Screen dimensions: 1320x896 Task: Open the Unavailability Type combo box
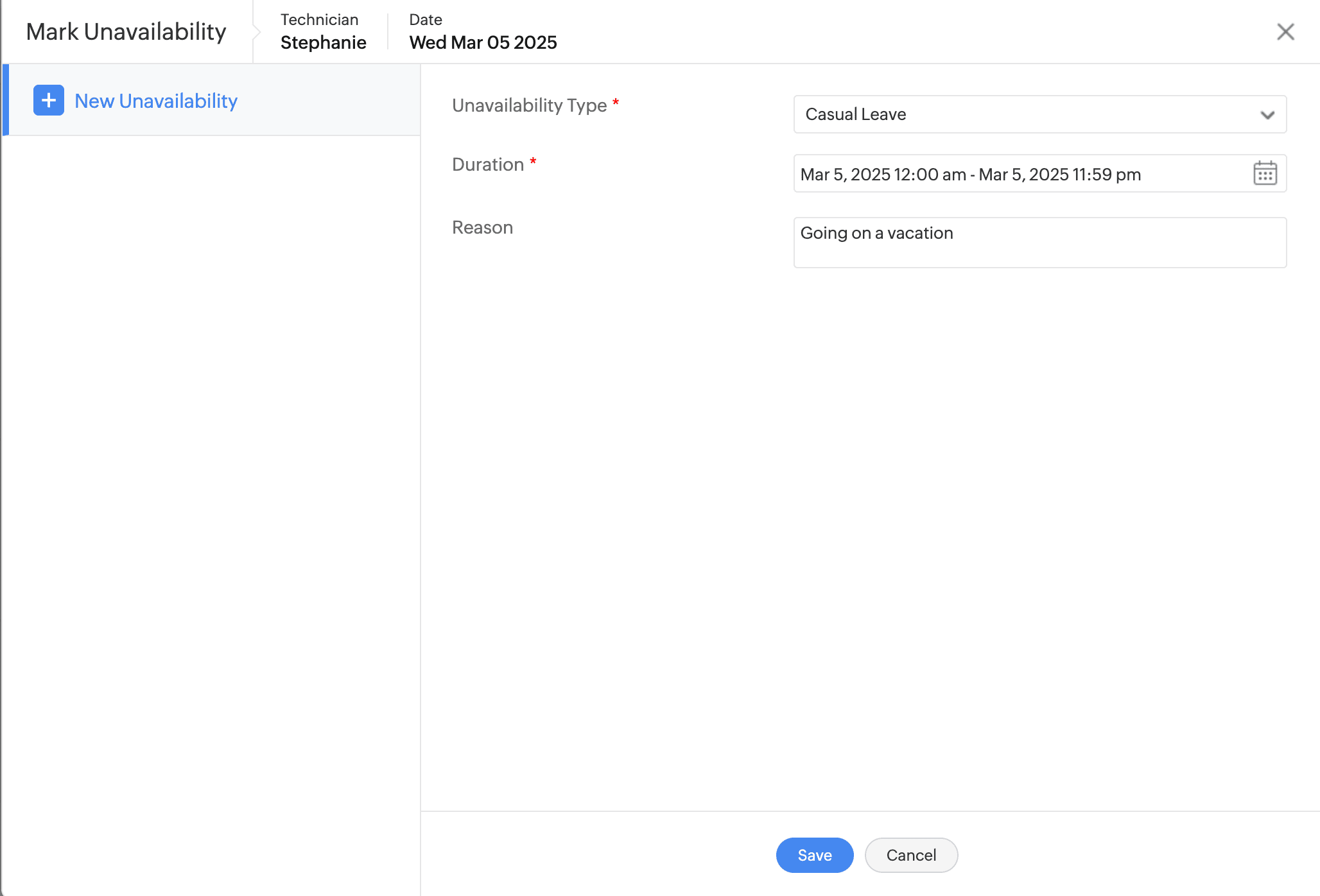pos(1027,114)
